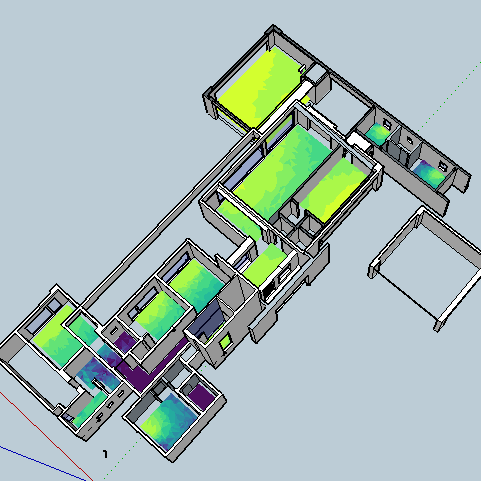Click the blue-green floor of bottommost room
The image size is (481, 481).
point(169,421)
